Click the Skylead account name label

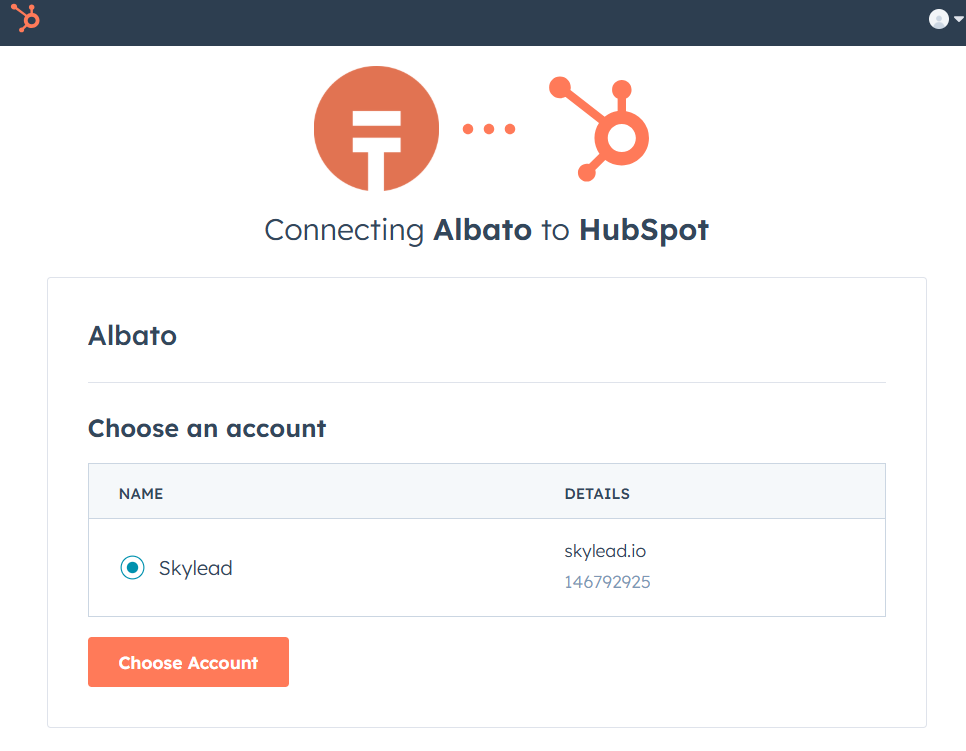[x=195, y=568]
